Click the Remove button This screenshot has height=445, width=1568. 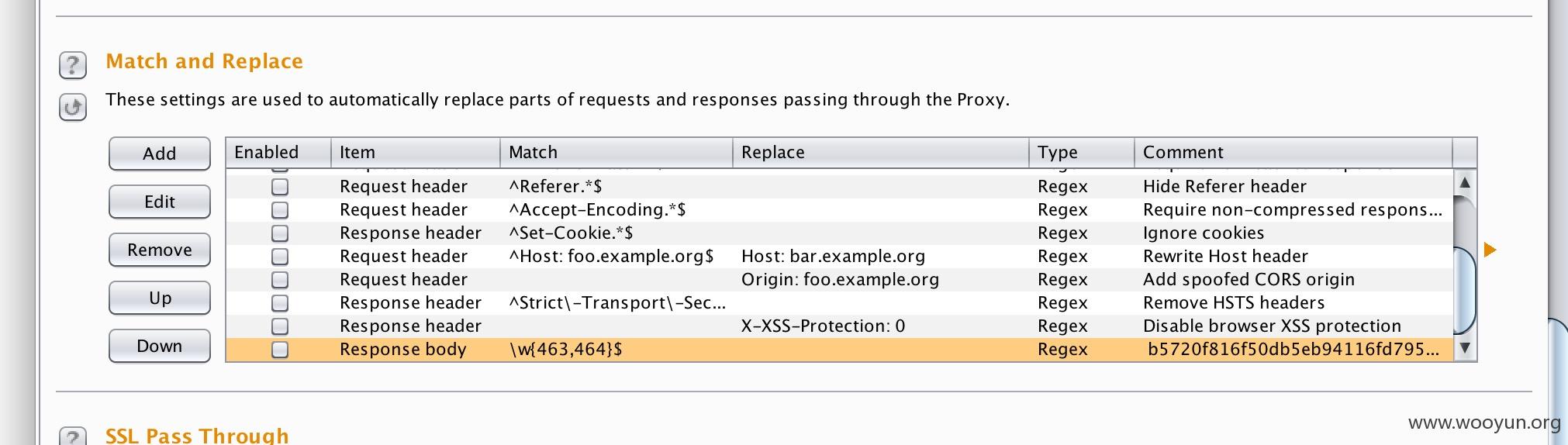(160, 250)
